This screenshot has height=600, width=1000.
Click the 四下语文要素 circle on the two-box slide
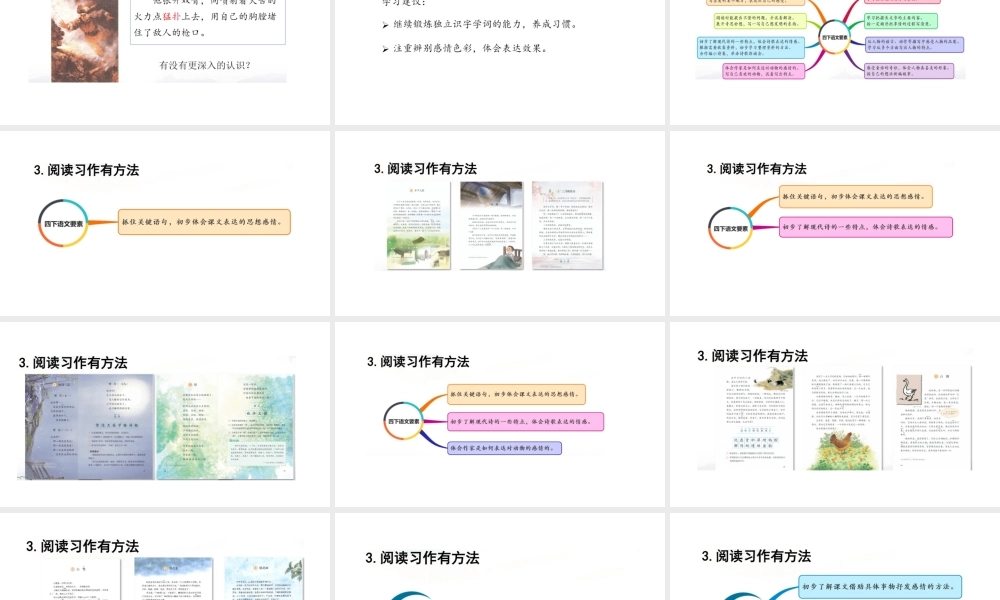[730, 228]
